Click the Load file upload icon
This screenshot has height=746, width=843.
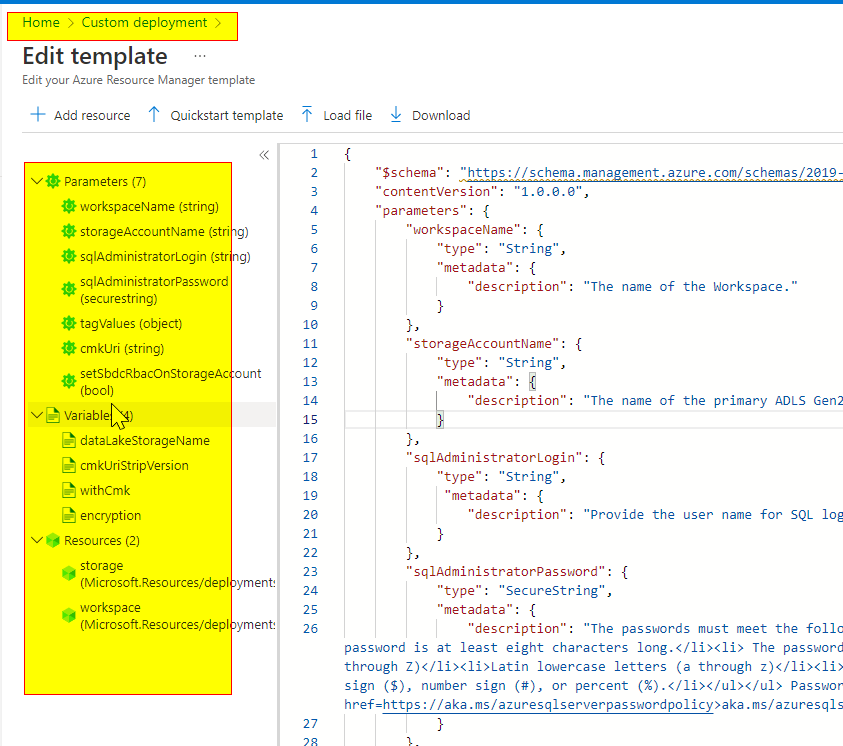pos(307,114)
